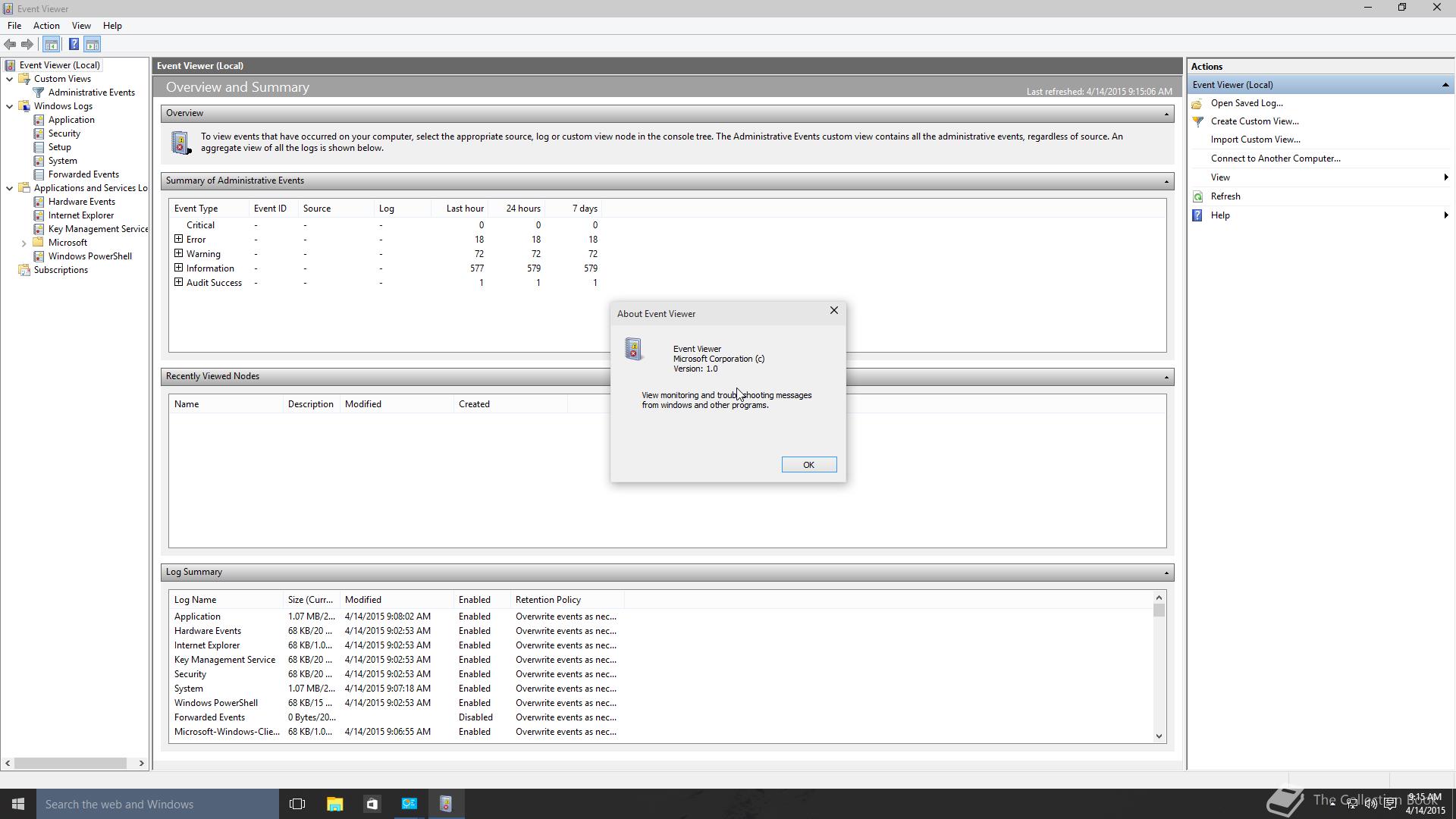Click the Forward arrow toolbar icon

pos(27,45)
